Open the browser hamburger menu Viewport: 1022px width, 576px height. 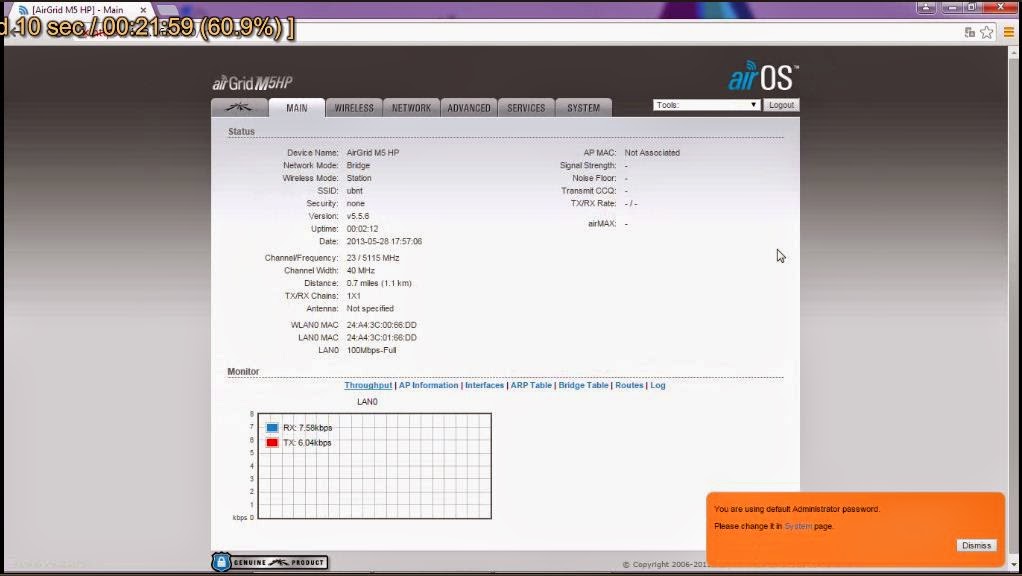pyautogui.click(x=1008, y=32)
